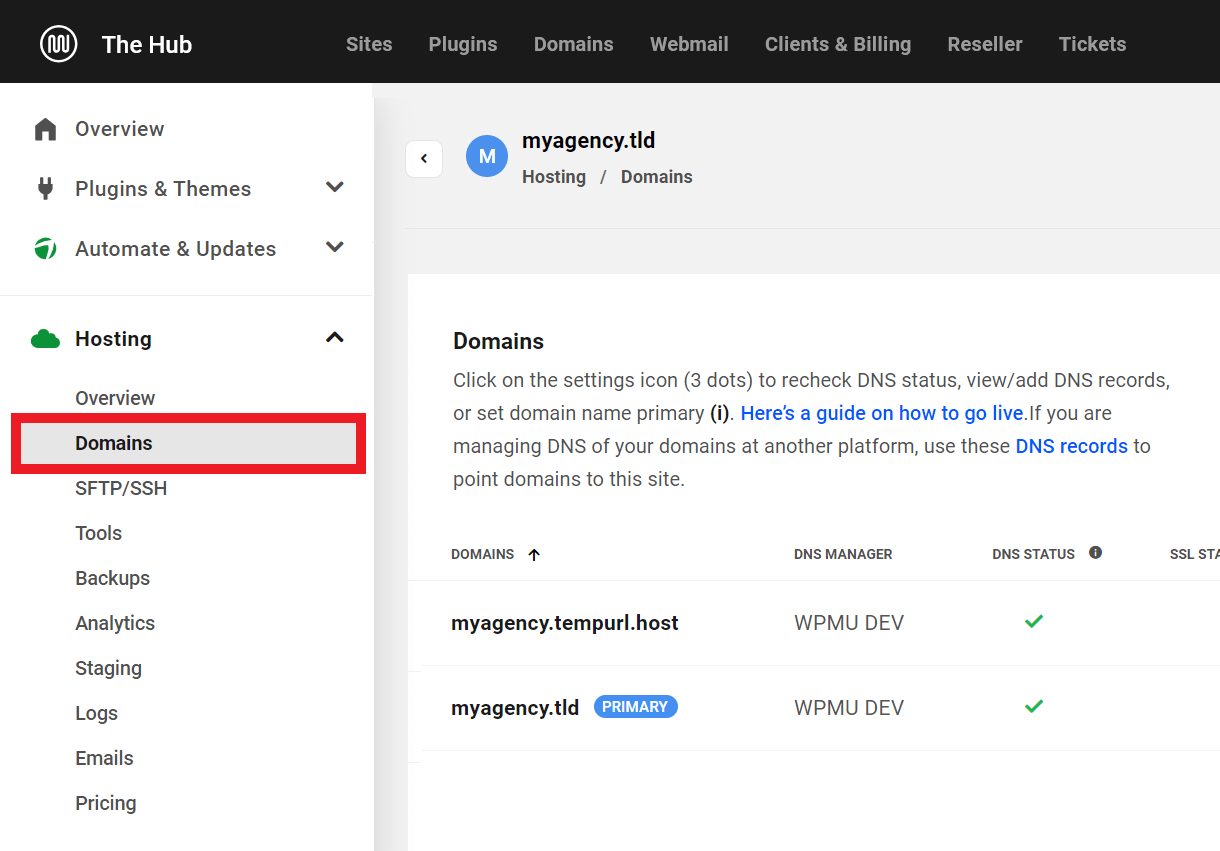Open Logs sub-item
This screenshot has height=851, width=1220.
click(96, 713)
